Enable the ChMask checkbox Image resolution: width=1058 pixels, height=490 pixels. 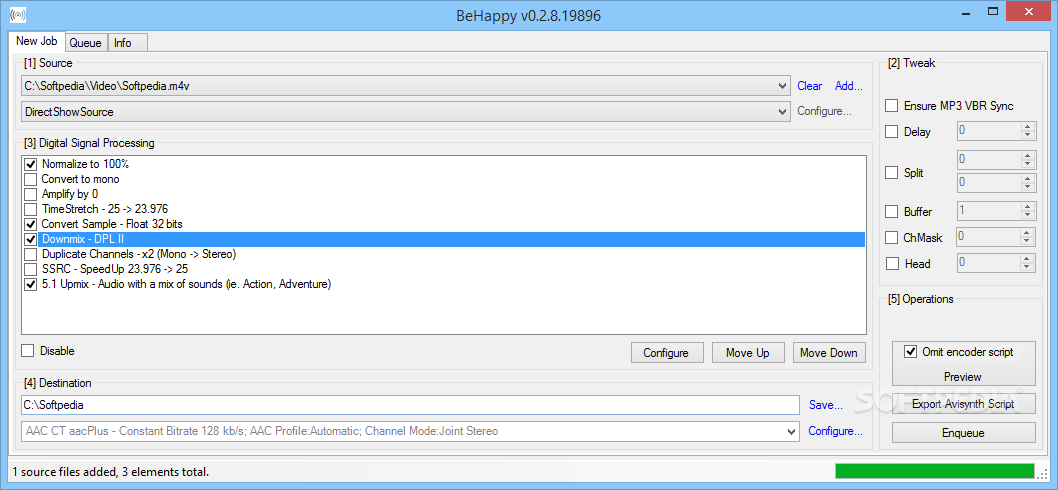(x=891, y=238)
